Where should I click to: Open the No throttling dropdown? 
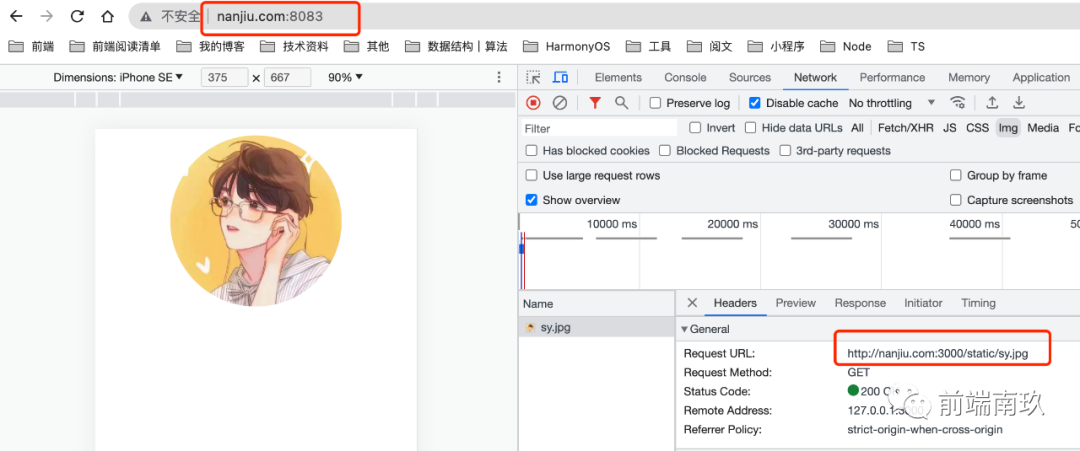pyautogui.click(x=891, y=103)
